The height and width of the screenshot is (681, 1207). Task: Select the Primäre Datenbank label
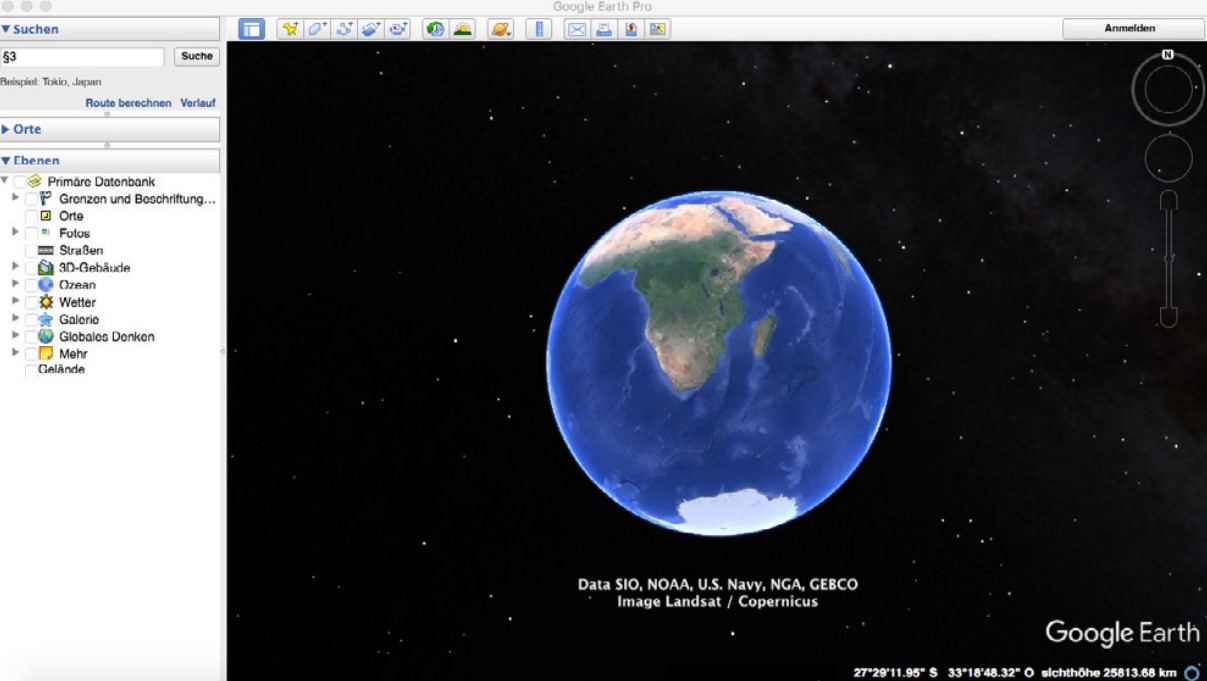point(101,182)
